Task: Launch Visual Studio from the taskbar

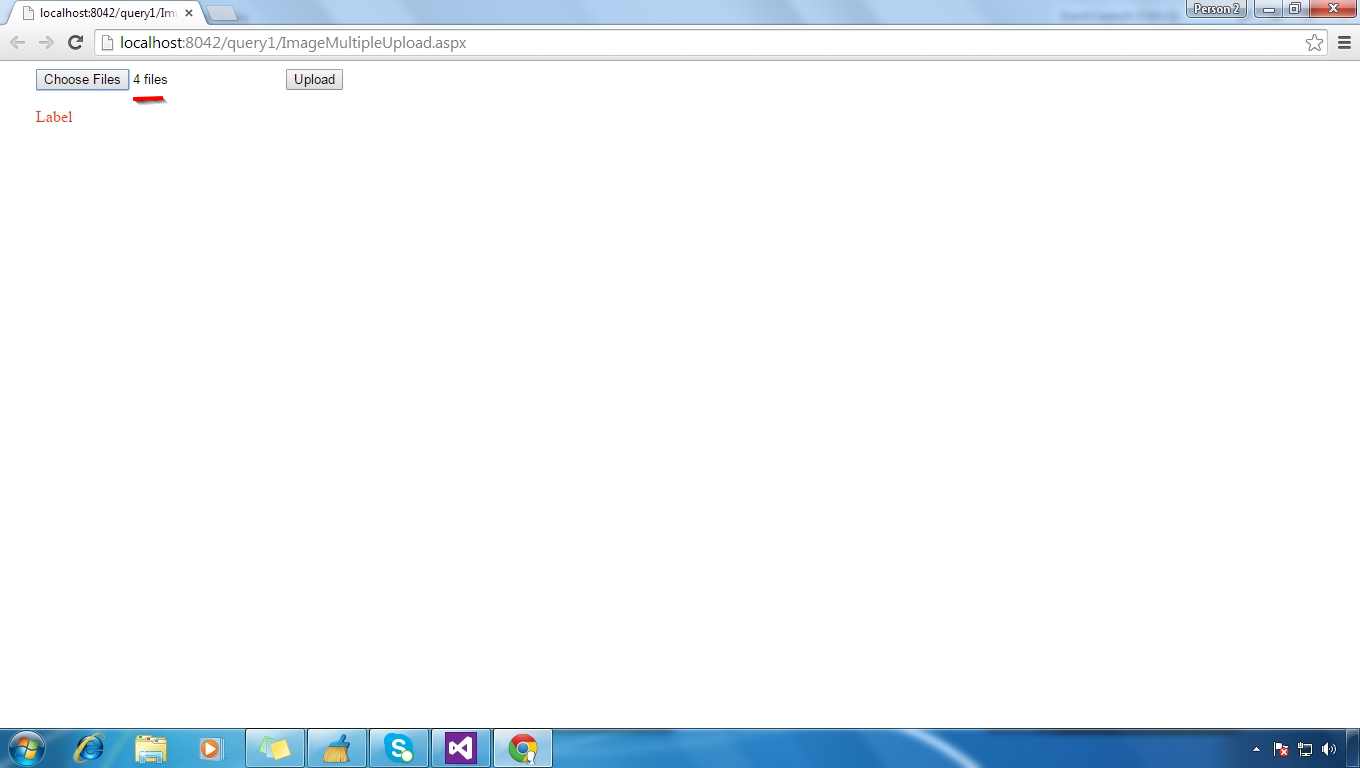Action: tap(461, 747)
